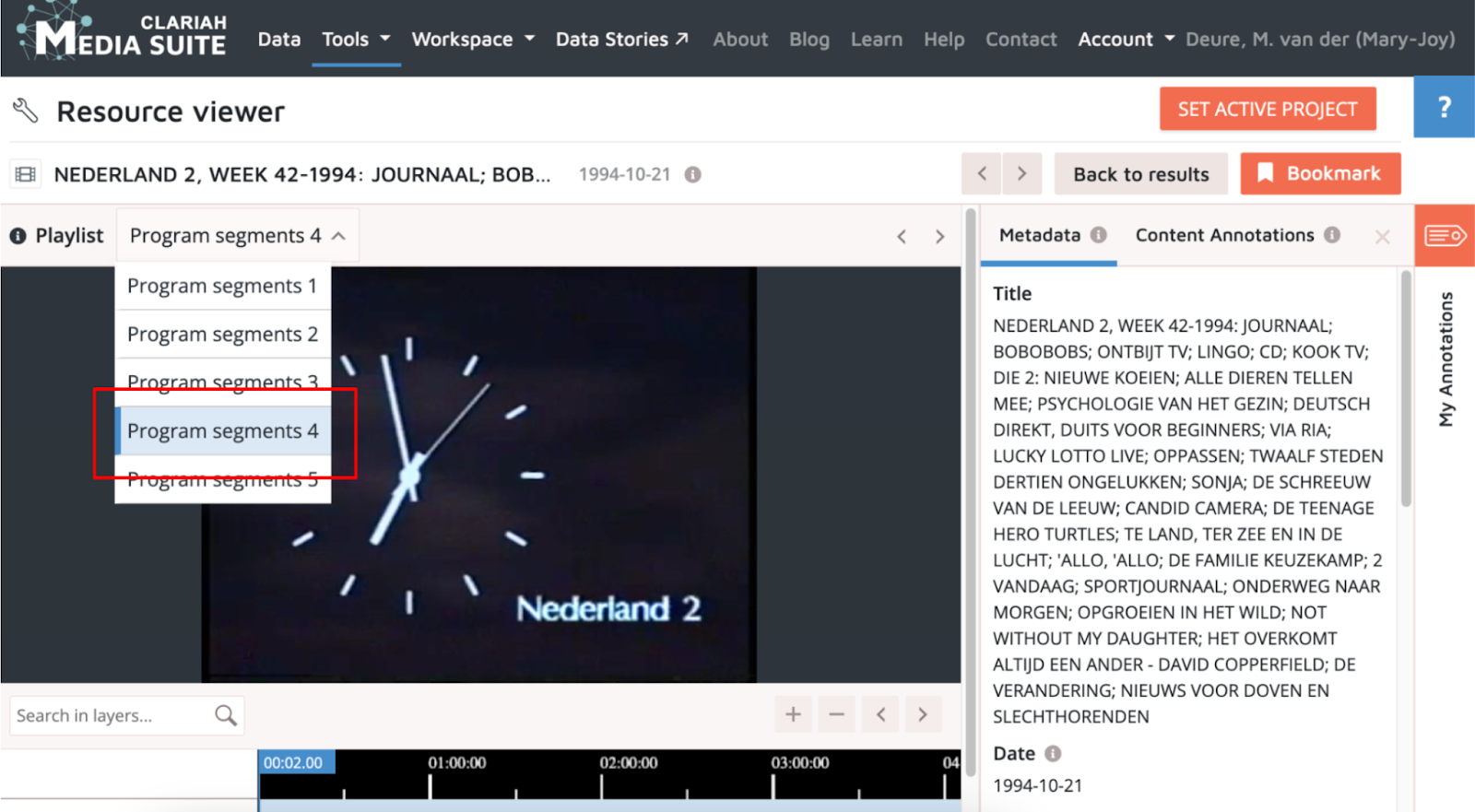Click the CLARIAH Media Suite logo
The width and height of the screenshot is (1475, 812).
click(x=122, y=33)
